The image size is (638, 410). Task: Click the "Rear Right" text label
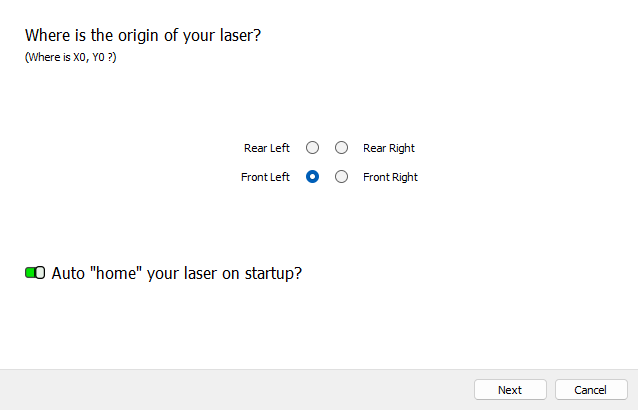pyautogui.click(x=389, y=148)
